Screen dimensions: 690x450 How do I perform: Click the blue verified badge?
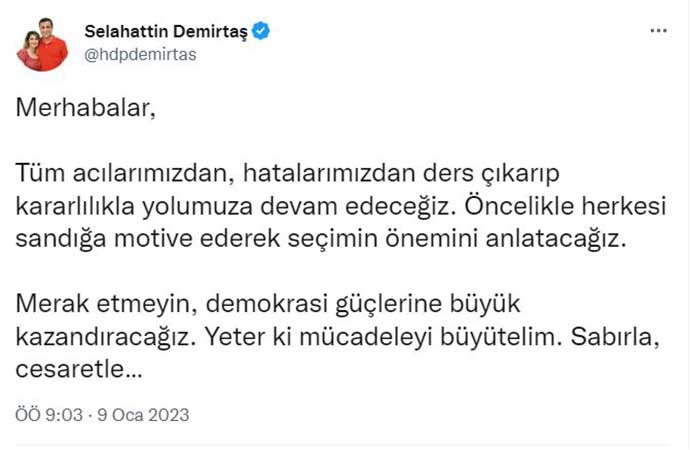[261, 32]
